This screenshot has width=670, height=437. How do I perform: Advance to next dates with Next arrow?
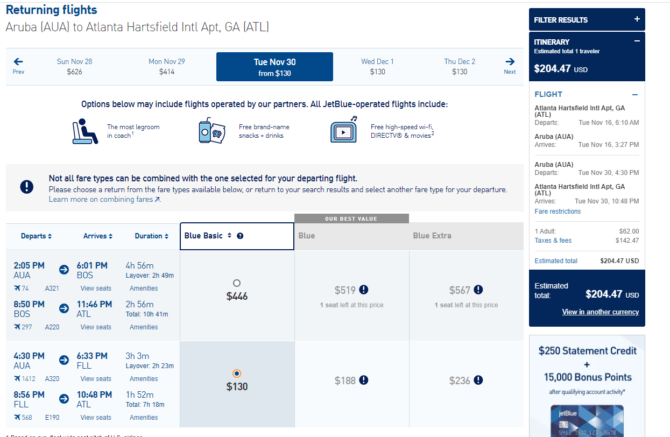point(509,66)
